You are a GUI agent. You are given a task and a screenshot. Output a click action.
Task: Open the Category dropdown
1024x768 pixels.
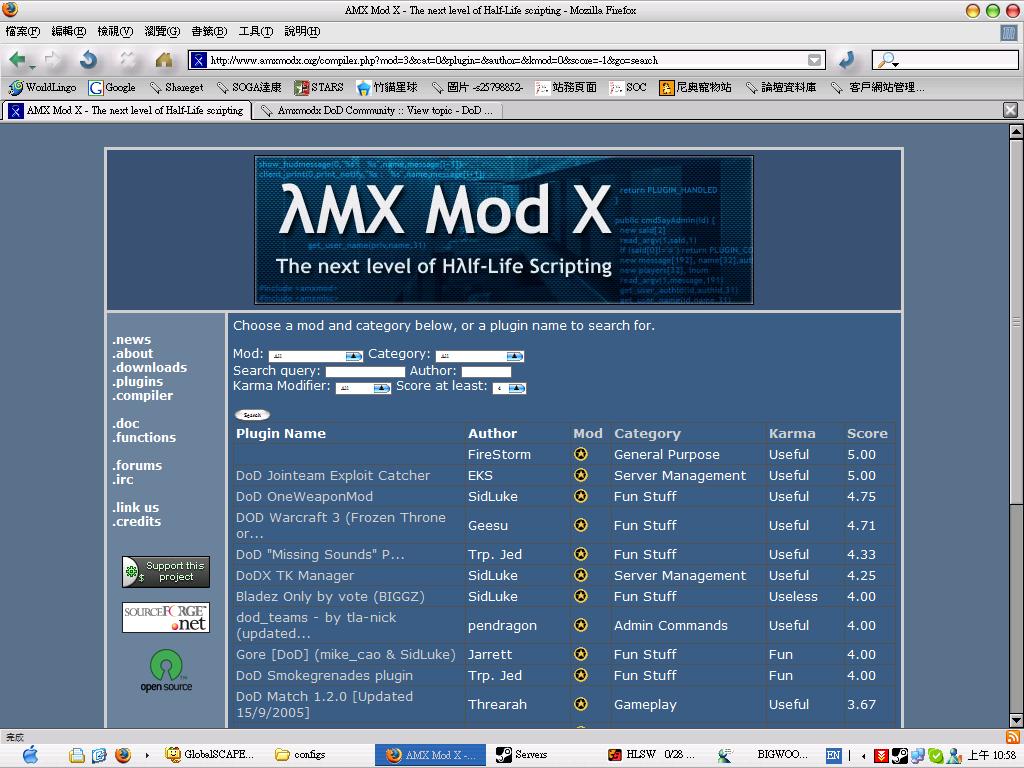click(x=480, y=356)
